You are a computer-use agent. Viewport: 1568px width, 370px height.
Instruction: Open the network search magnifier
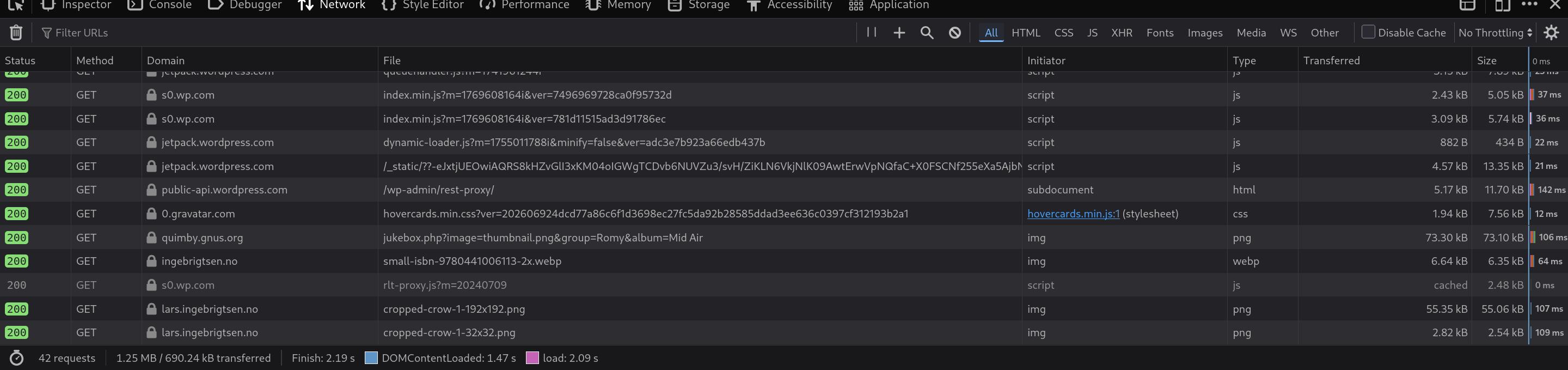coord(927,33)
